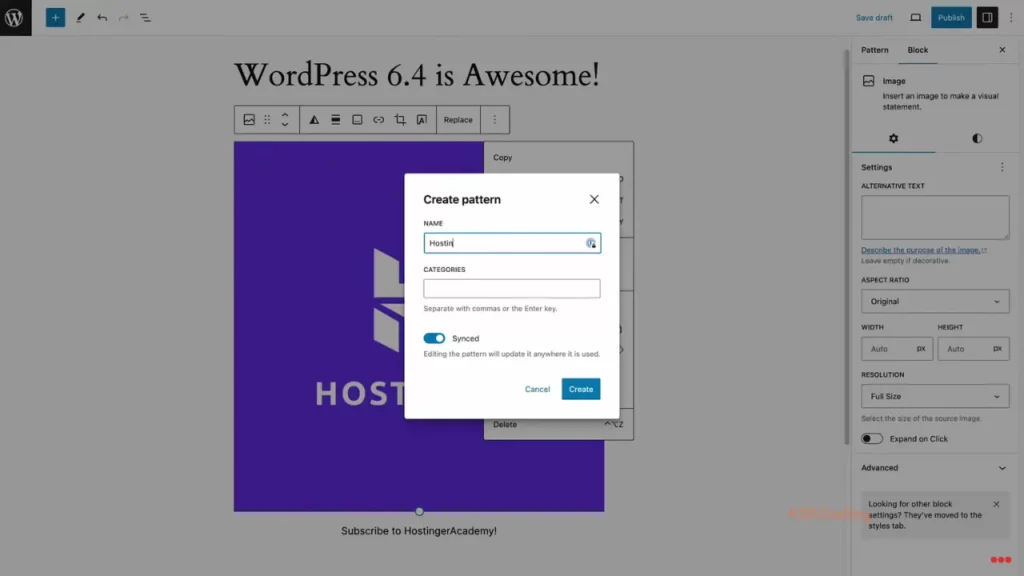
Task: Click the block drag handle
Action: click(267, 120)
